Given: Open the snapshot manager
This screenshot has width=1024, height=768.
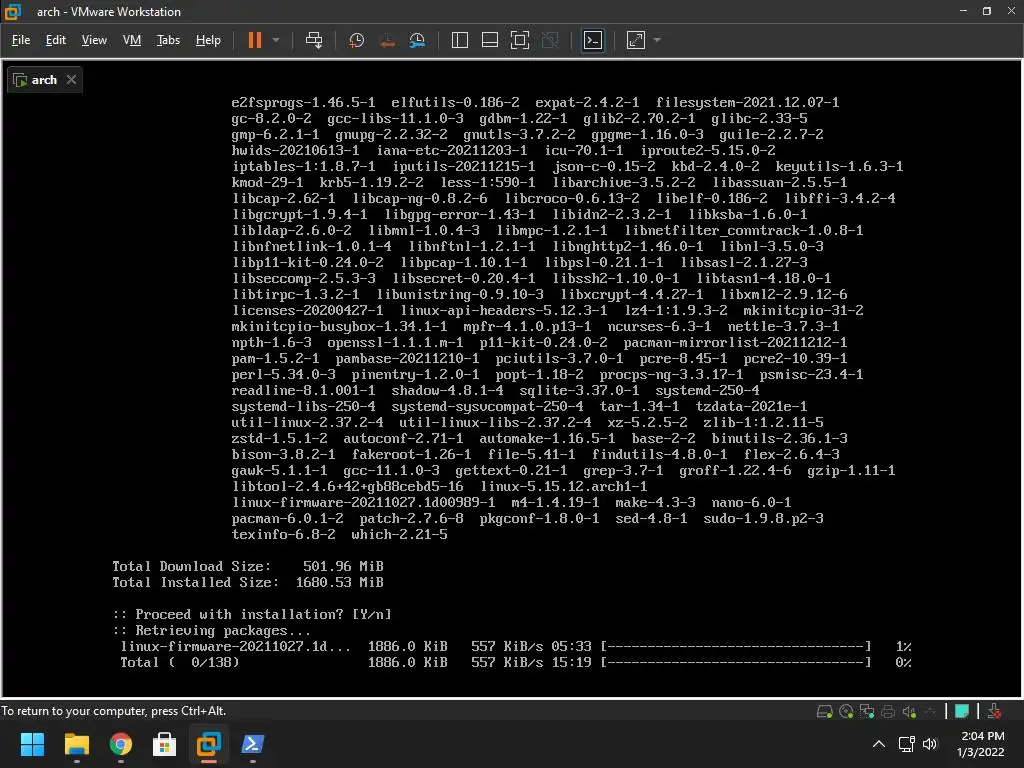Looking at the screenshot, I should click(417, 40).
